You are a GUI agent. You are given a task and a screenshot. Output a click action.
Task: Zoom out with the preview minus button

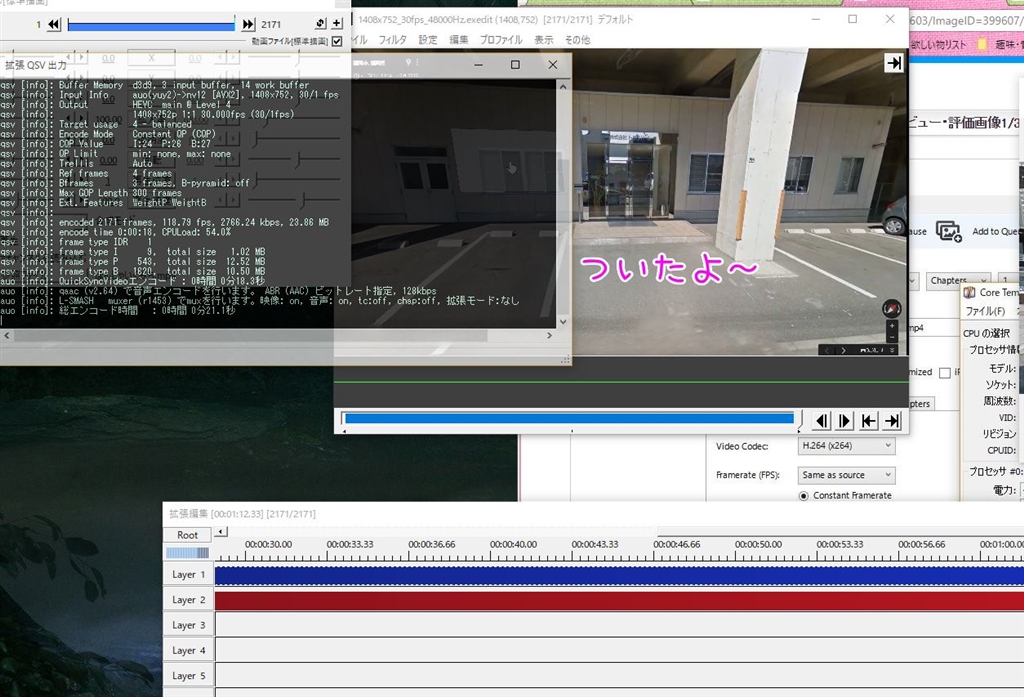[x=892, y=337]
